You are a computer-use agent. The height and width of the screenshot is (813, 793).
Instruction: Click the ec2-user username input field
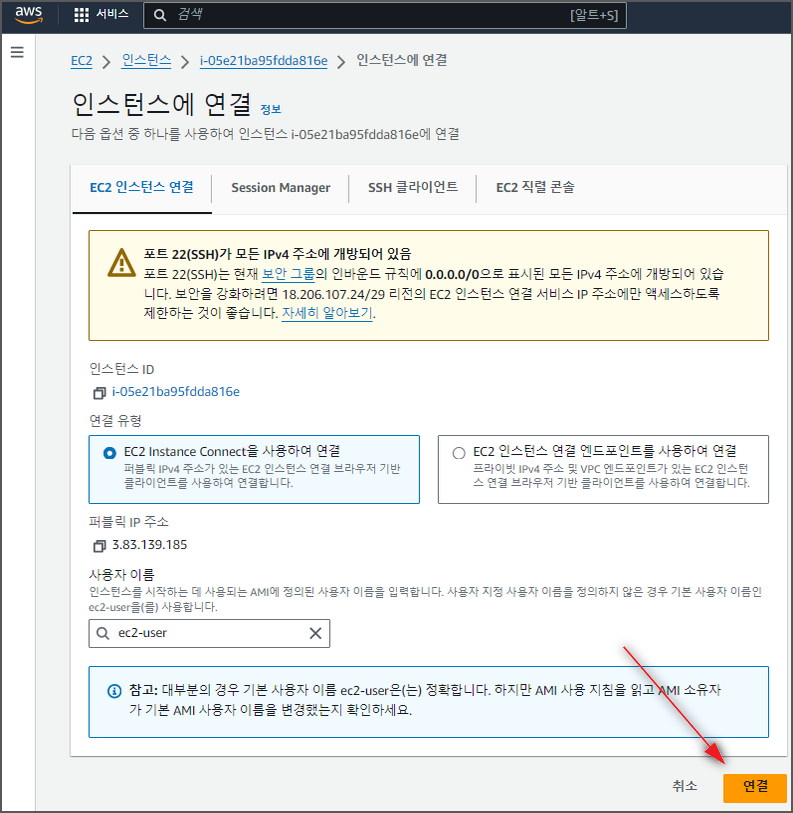coord(209,633)
